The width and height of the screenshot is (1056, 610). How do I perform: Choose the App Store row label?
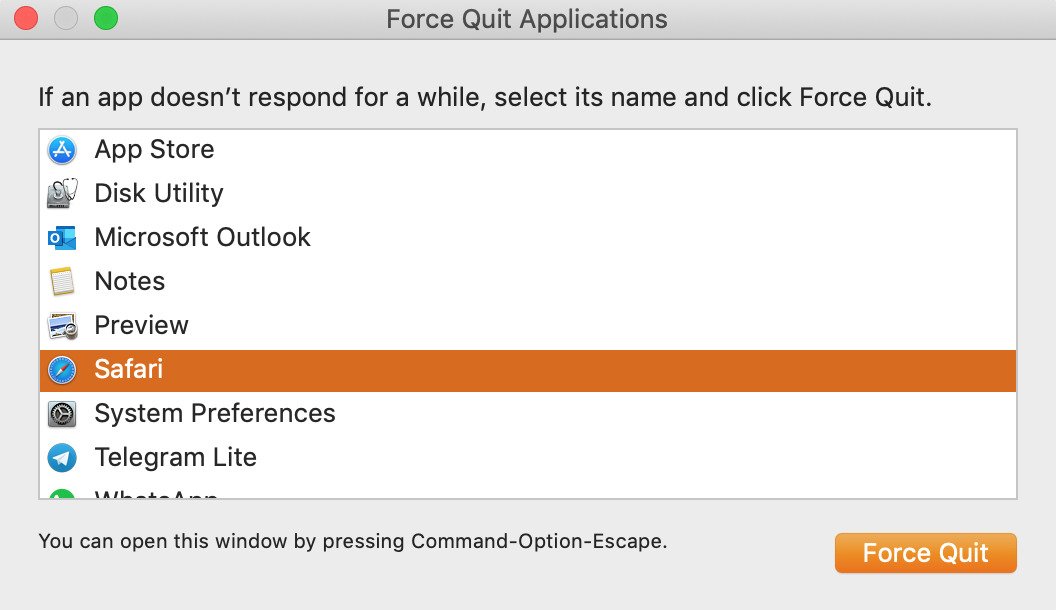click(154, 149)
